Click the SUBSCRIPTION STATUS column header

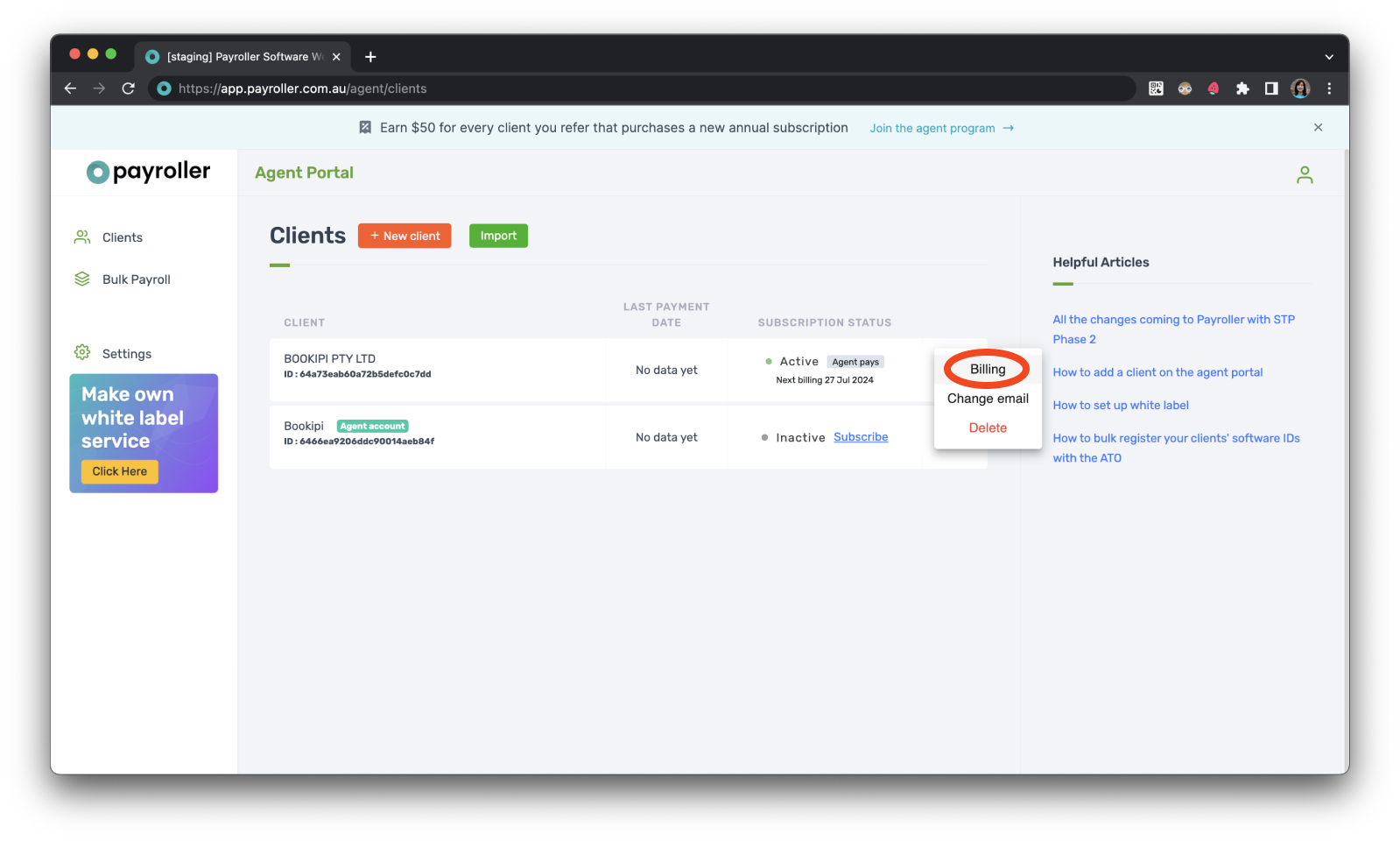coord(825,322)
